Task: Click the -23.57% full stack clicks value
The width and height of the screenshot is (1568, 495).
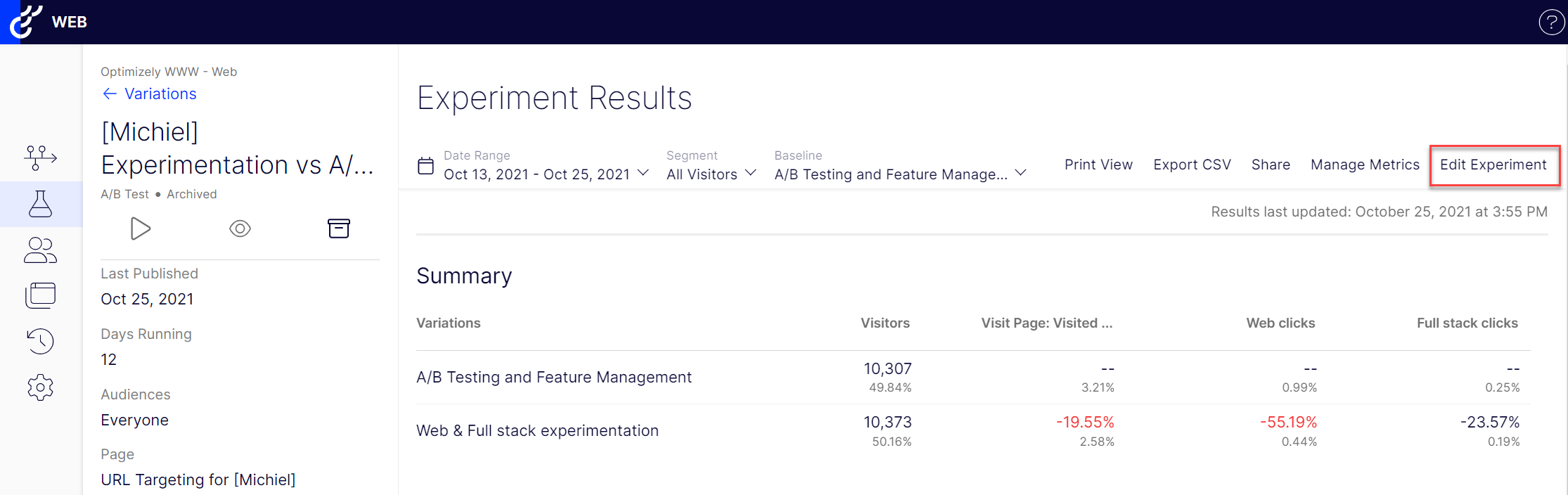Action: (x=1490, y=423)
